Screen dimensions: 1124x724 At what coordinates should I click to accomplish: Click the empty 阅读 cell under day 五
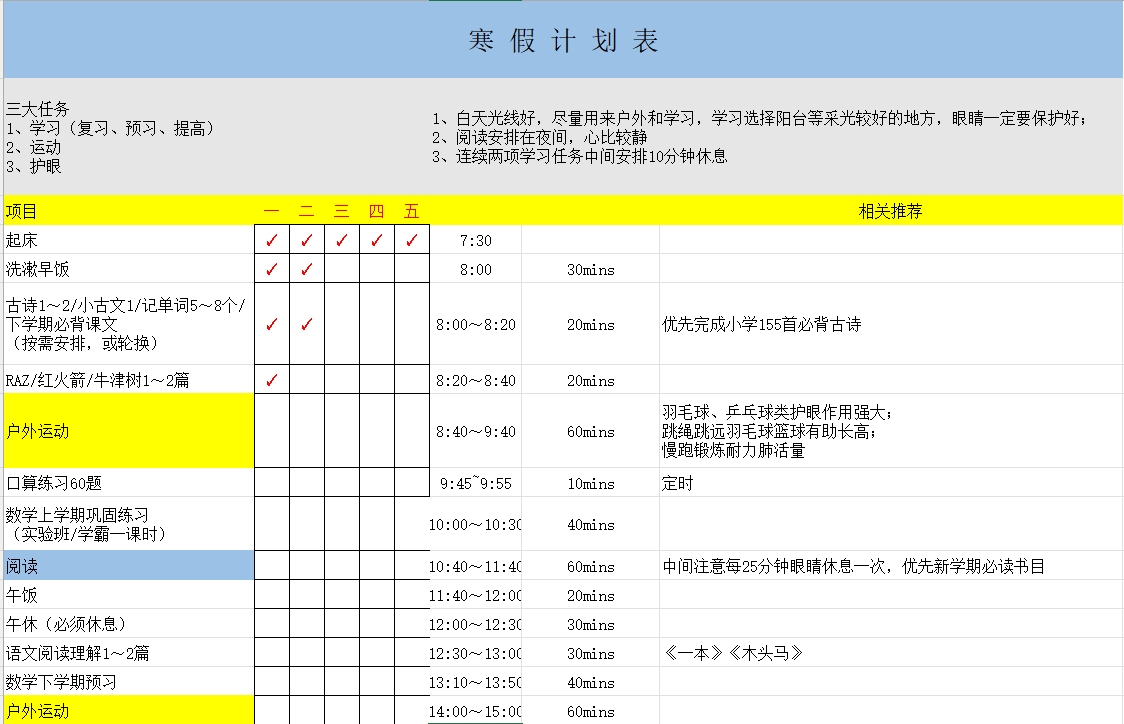coord(411,566)
